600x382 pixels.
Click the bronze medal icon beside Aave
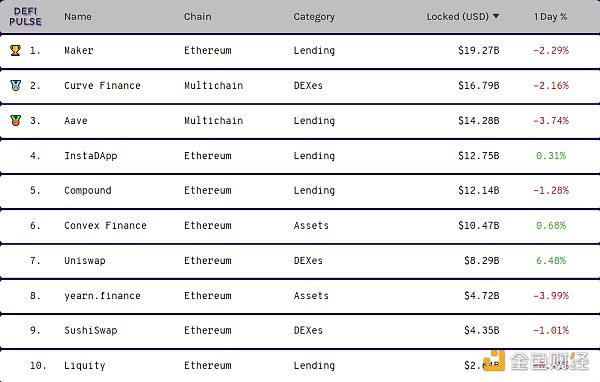(15, 120)
